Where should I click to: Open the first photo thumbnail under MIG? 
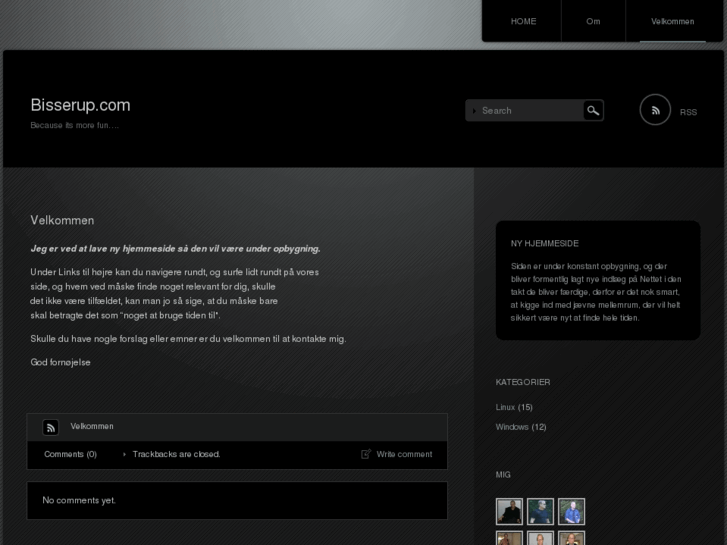509,512
